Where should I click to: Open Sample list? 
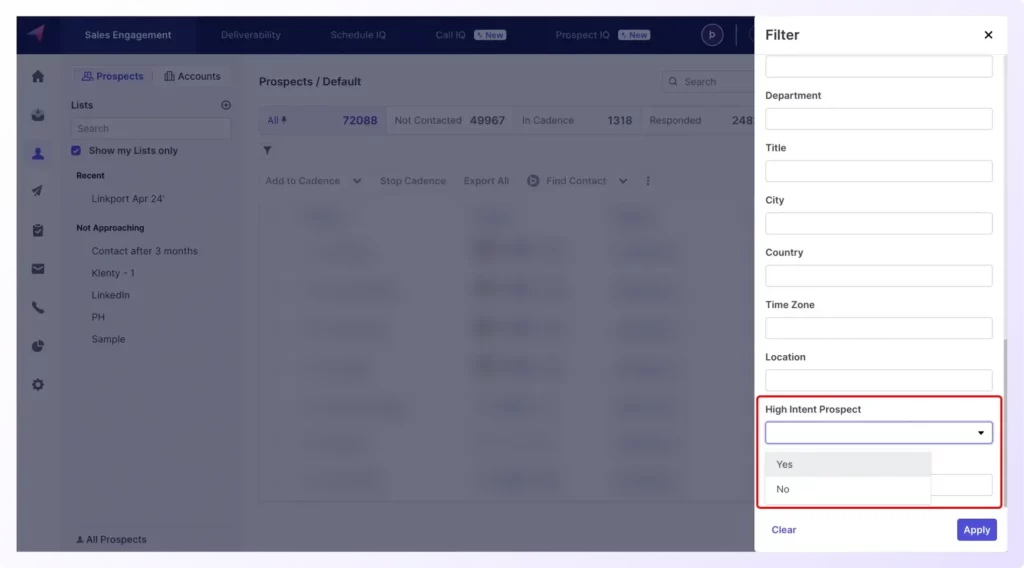pos(108,339)
